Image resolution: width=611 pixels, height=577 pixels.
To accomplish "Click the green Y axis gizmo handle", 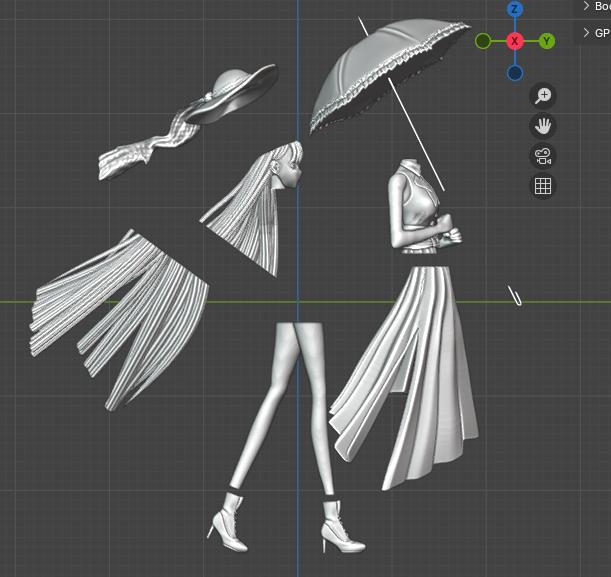I will coord(547,41).
